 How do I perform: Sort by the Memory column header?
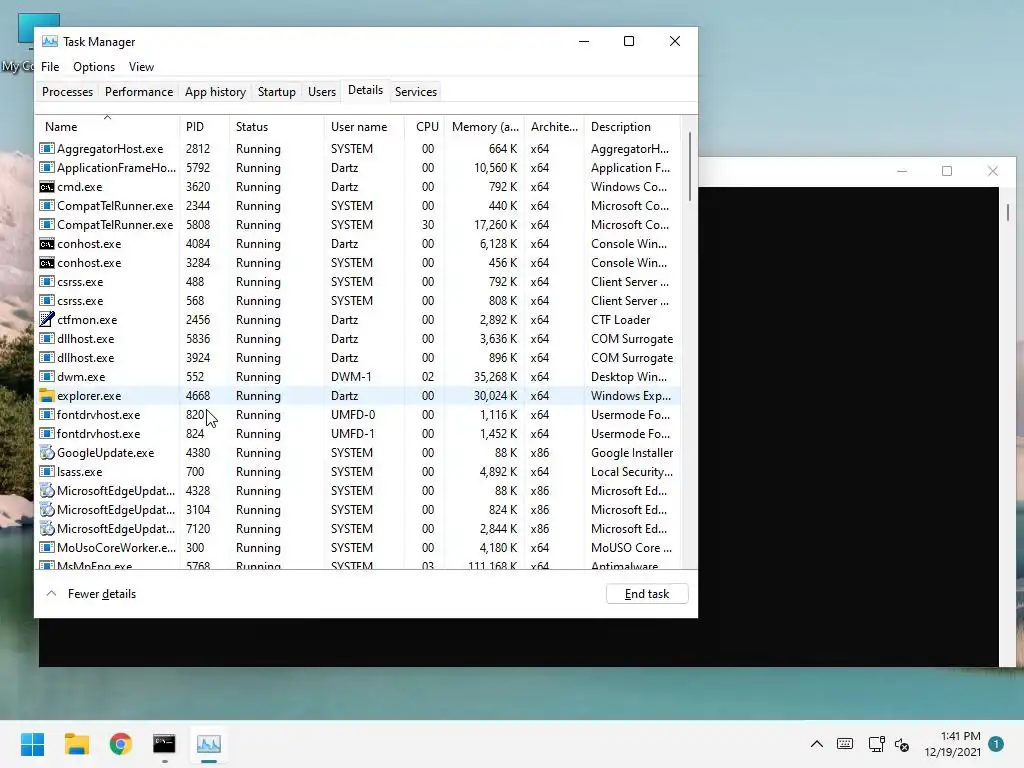(x=485, y=127)
